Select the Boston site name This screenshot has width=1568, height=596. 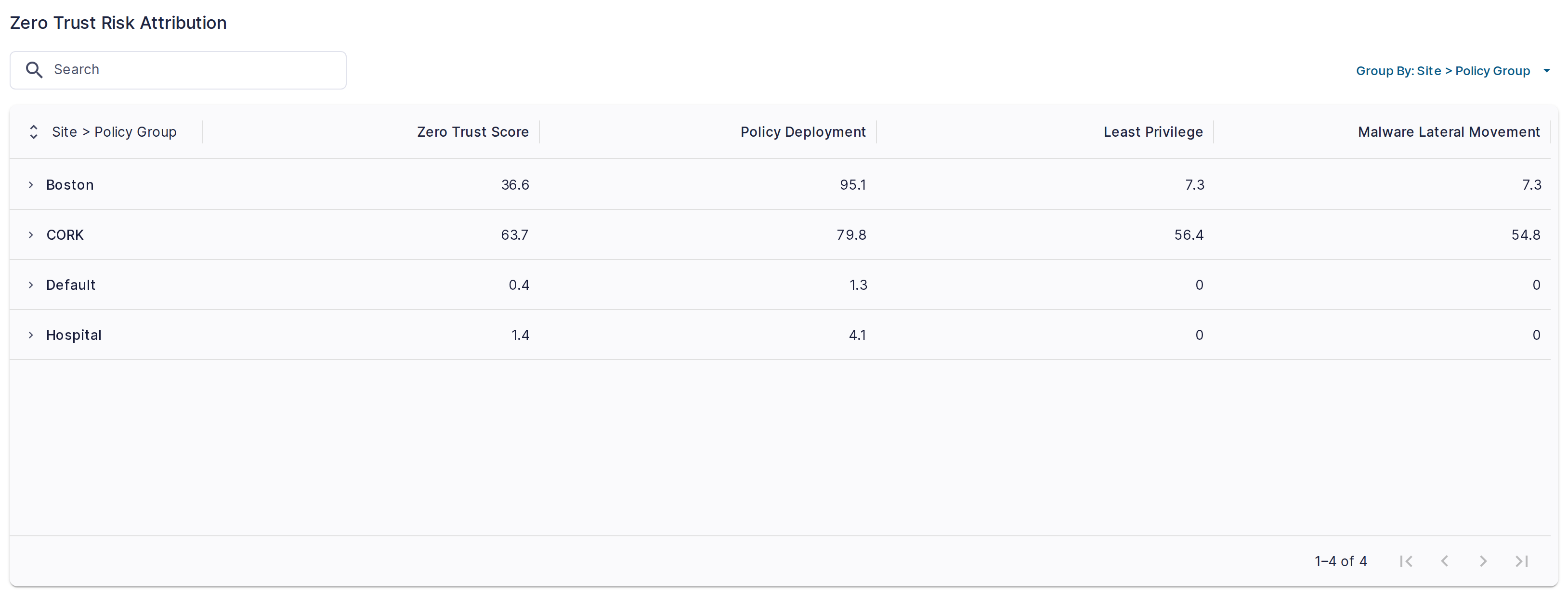pos(70,185)
